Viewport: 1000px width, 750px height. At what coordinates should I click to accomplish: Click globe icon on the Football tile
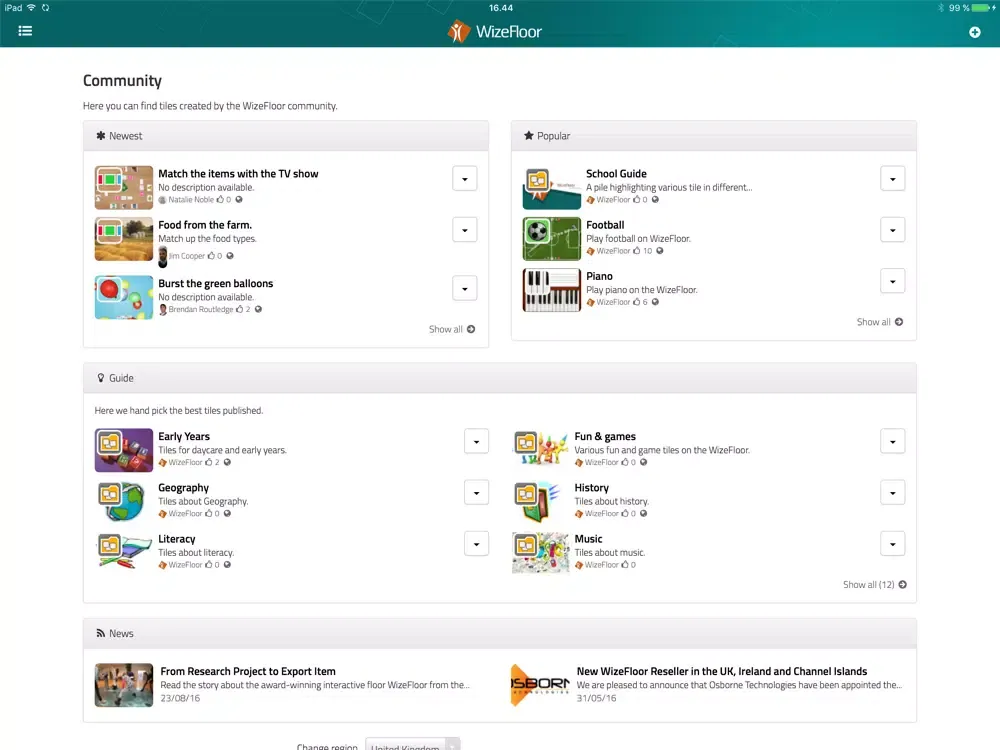click(x=659, y=251)
